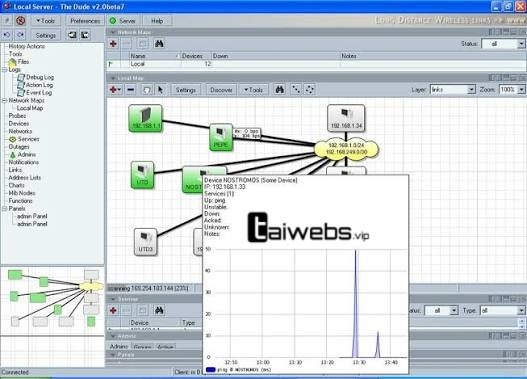Search network maps with binoculars icon
527x379 pixels.
point(159,44)
